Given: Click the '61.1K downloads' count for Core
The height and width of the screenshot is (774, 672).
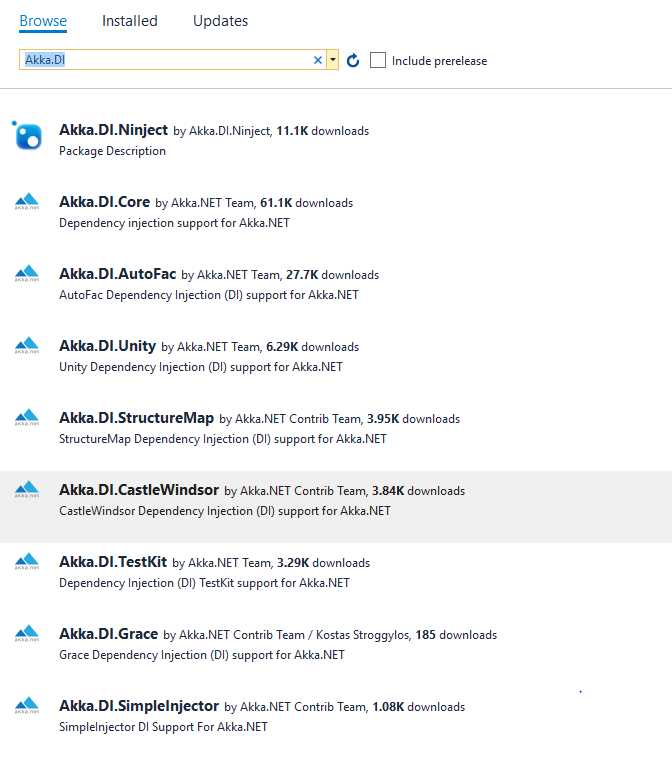Looking at the screenshot, I should pyautogui.click(x=307, y=203).
